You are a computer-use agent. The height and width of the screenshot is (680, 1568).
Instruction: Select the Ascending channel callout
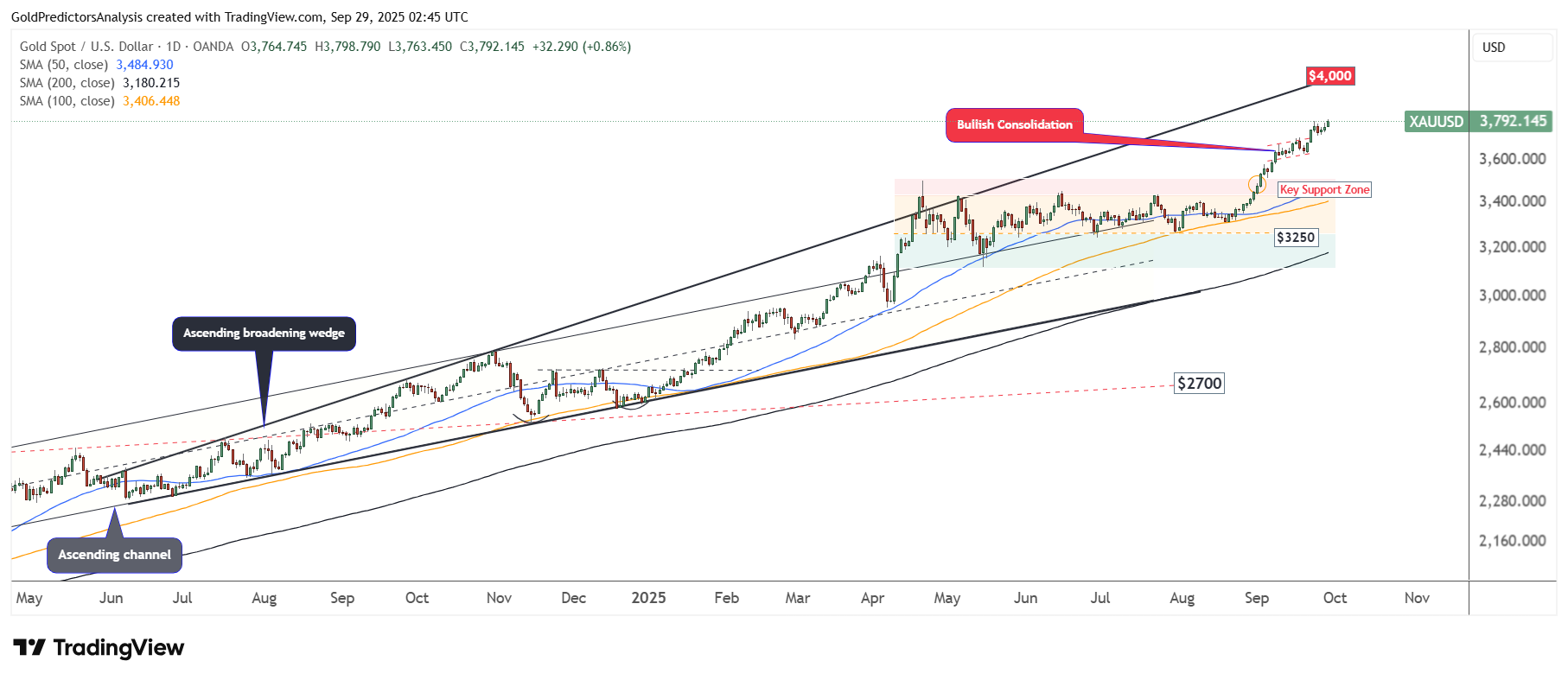114,555
